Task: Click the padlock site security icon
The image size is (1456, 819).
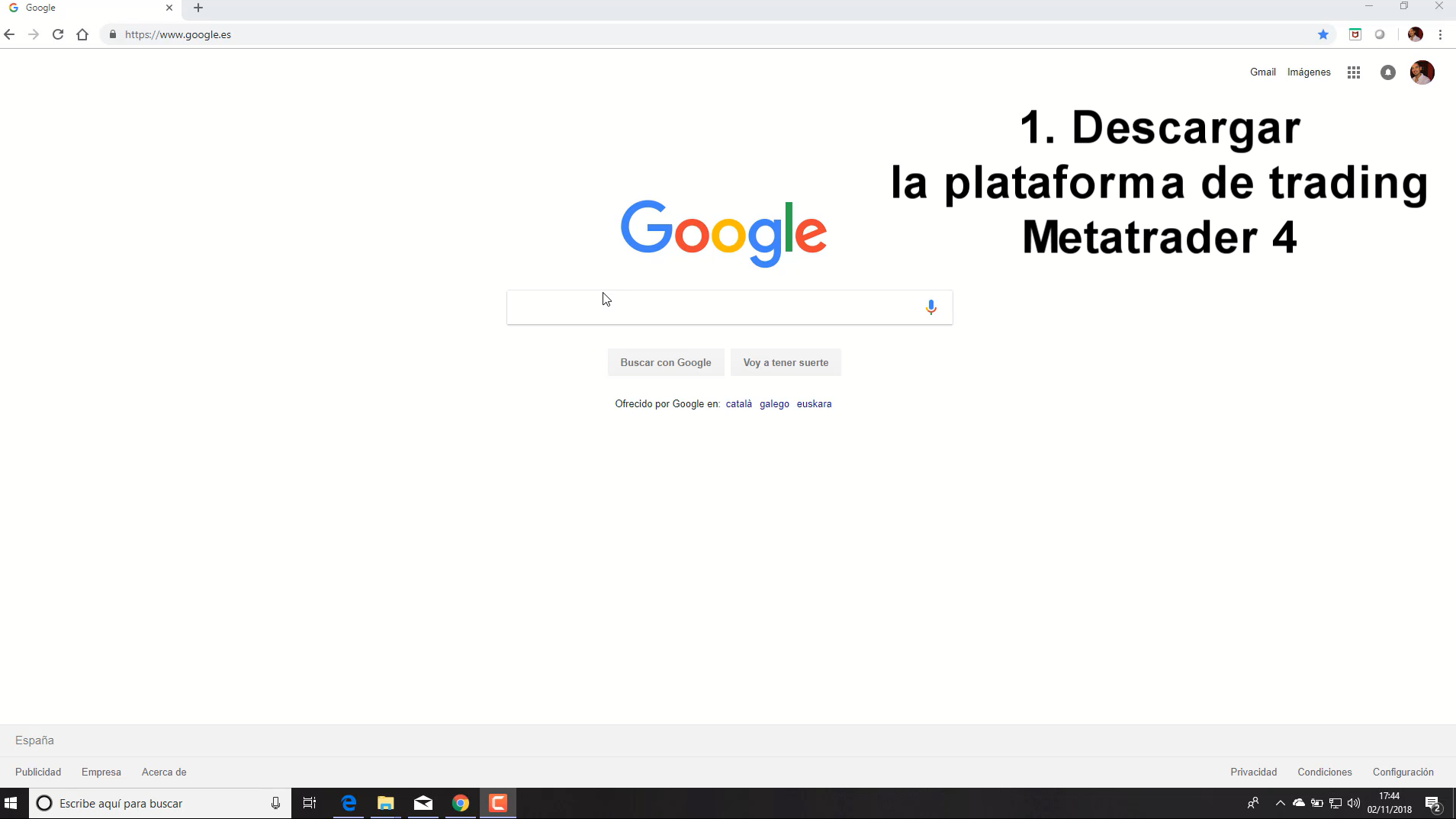Action: coord(113,34)
